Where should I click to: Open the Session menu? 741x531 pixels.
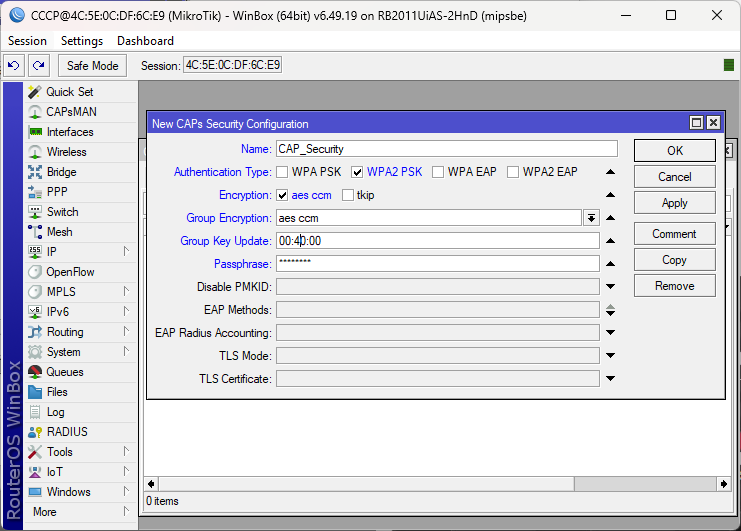coord(27,41)
